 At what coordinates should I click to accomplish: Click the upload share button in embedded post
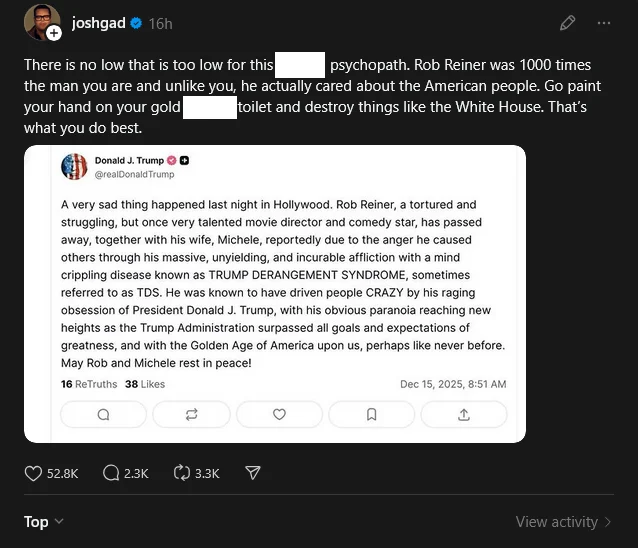[x=463, y=414]
